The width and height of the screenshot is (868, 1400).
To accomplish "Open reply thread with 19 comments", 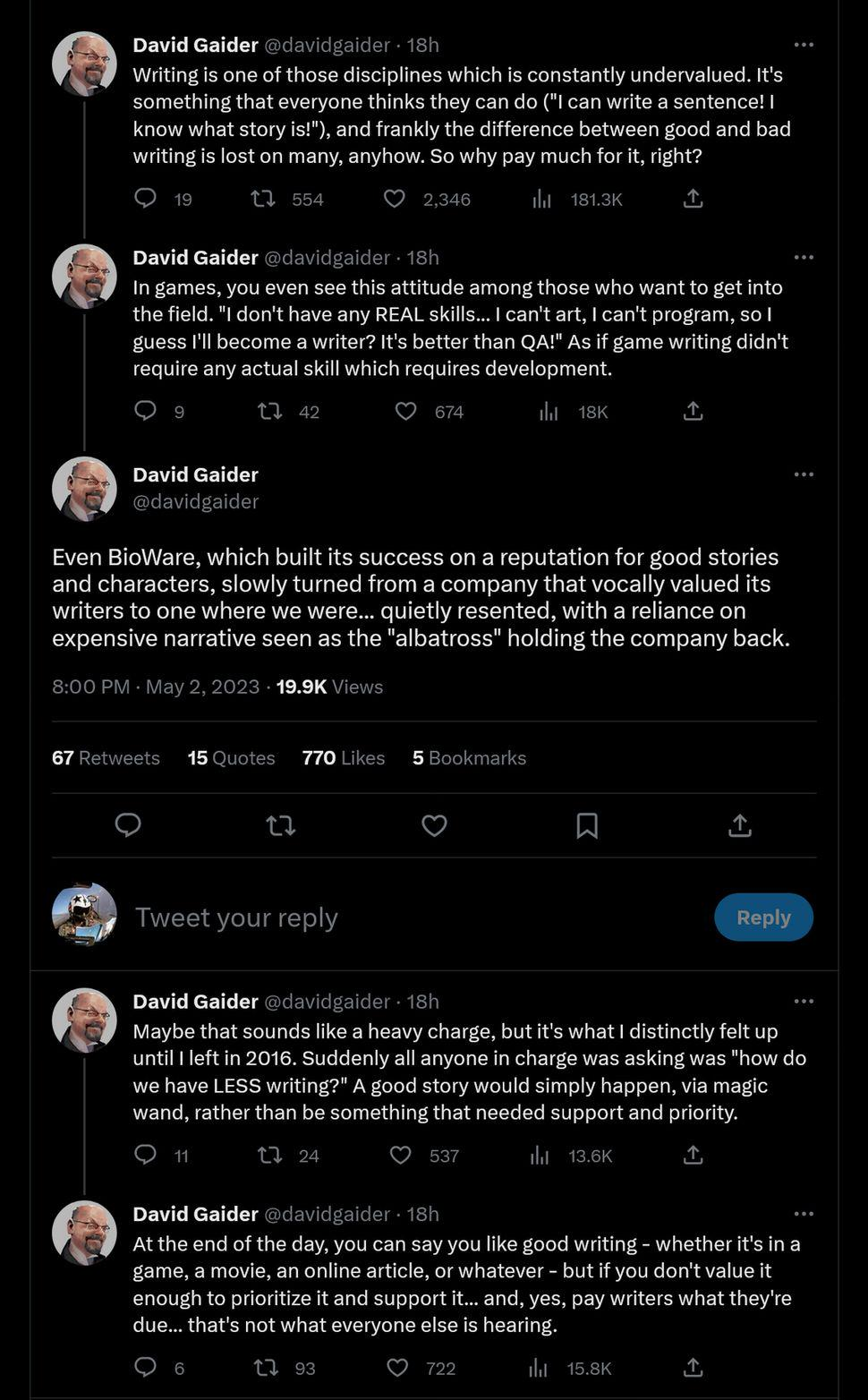I will (x=145, y=198).
